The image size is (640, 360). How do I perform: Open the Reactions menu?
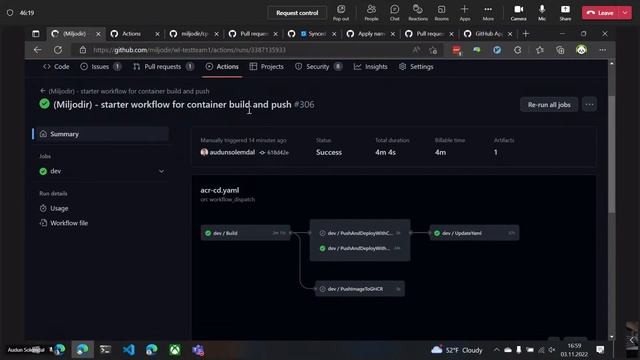click(x=418, y=13)
